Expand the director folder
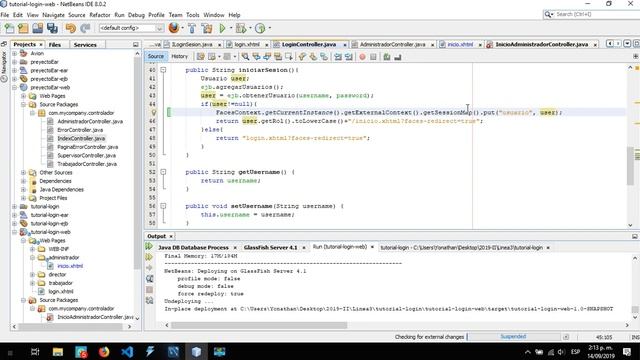 click(33, 274)
